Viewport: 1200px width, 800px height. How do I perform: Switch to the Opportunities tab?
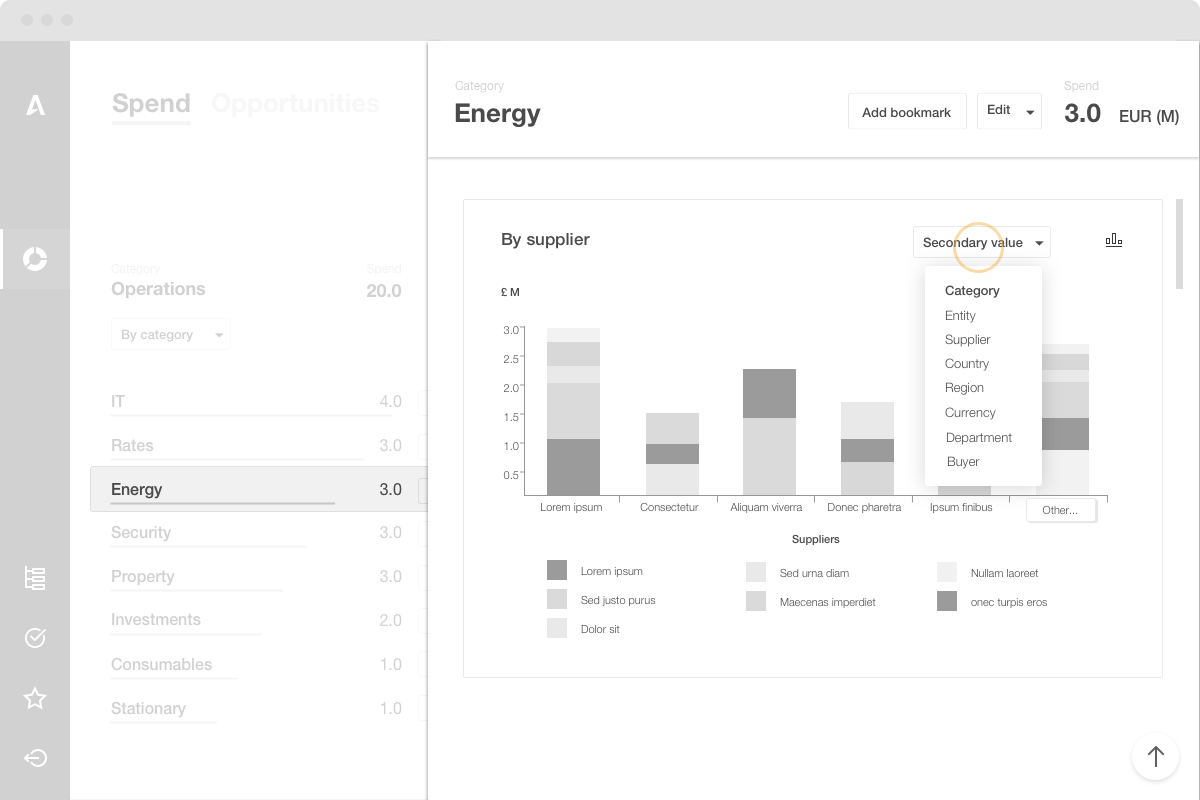point(296,103)
